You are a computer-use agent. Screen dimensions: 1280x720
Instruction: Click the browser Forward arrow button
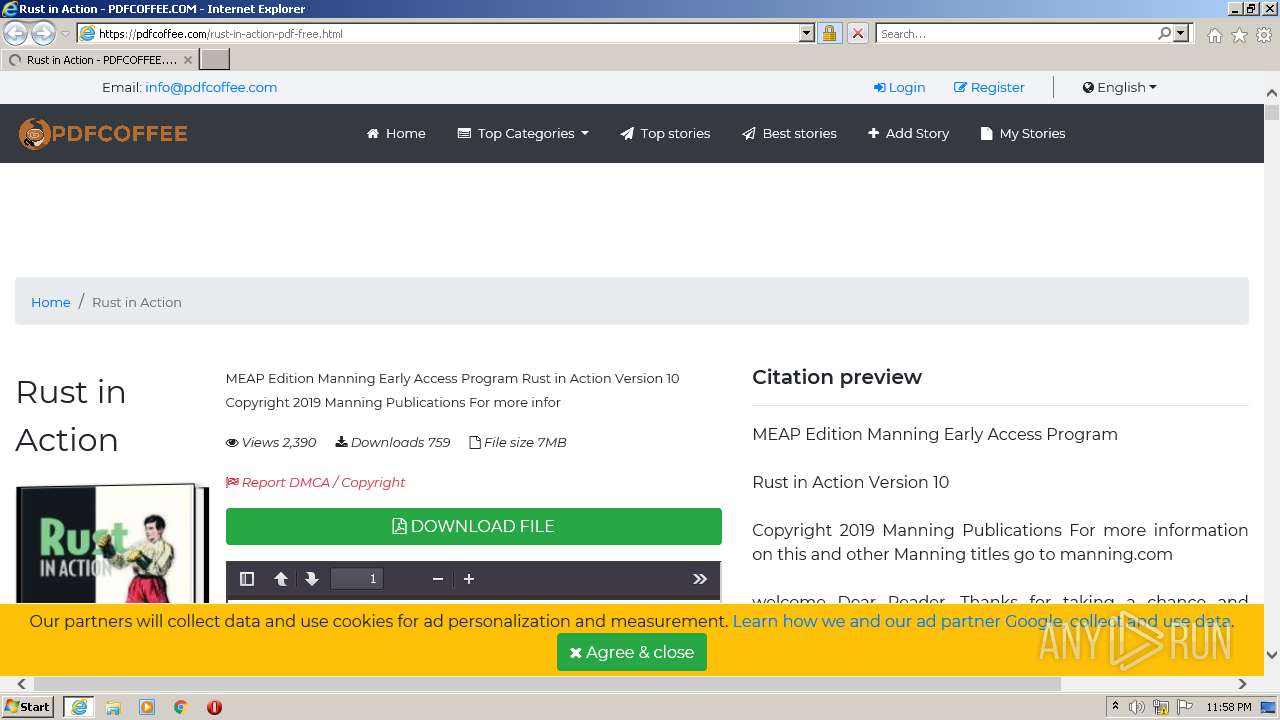(43, 33)
